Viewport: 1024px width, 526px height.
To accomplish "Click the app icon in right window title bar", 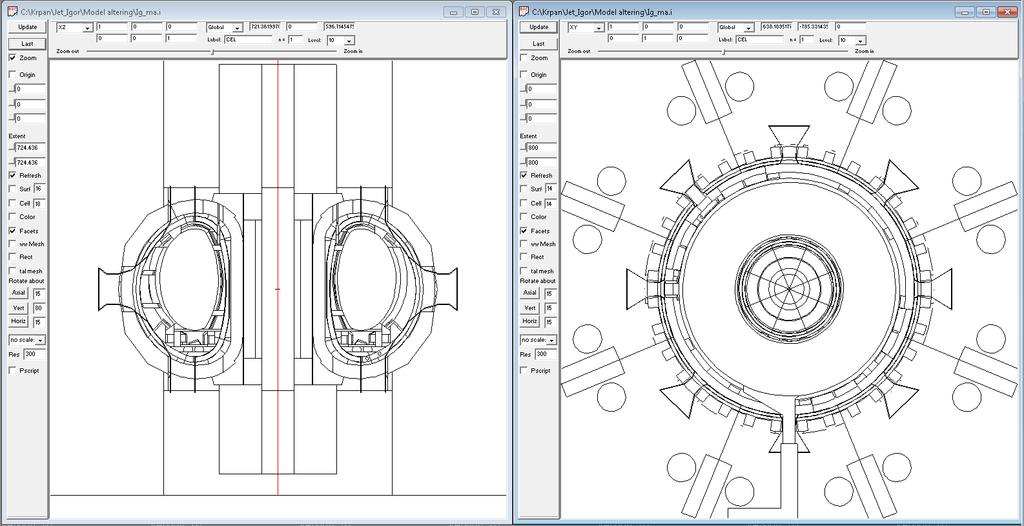I will click(x=524, y=12).
